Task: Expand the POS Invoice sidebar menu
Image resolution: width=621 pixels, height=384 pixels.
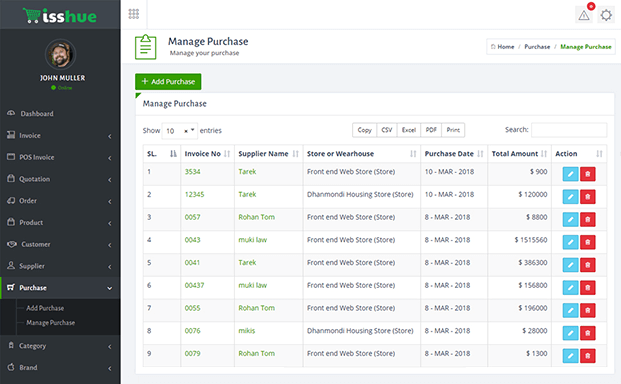Action: pos(60,157)
